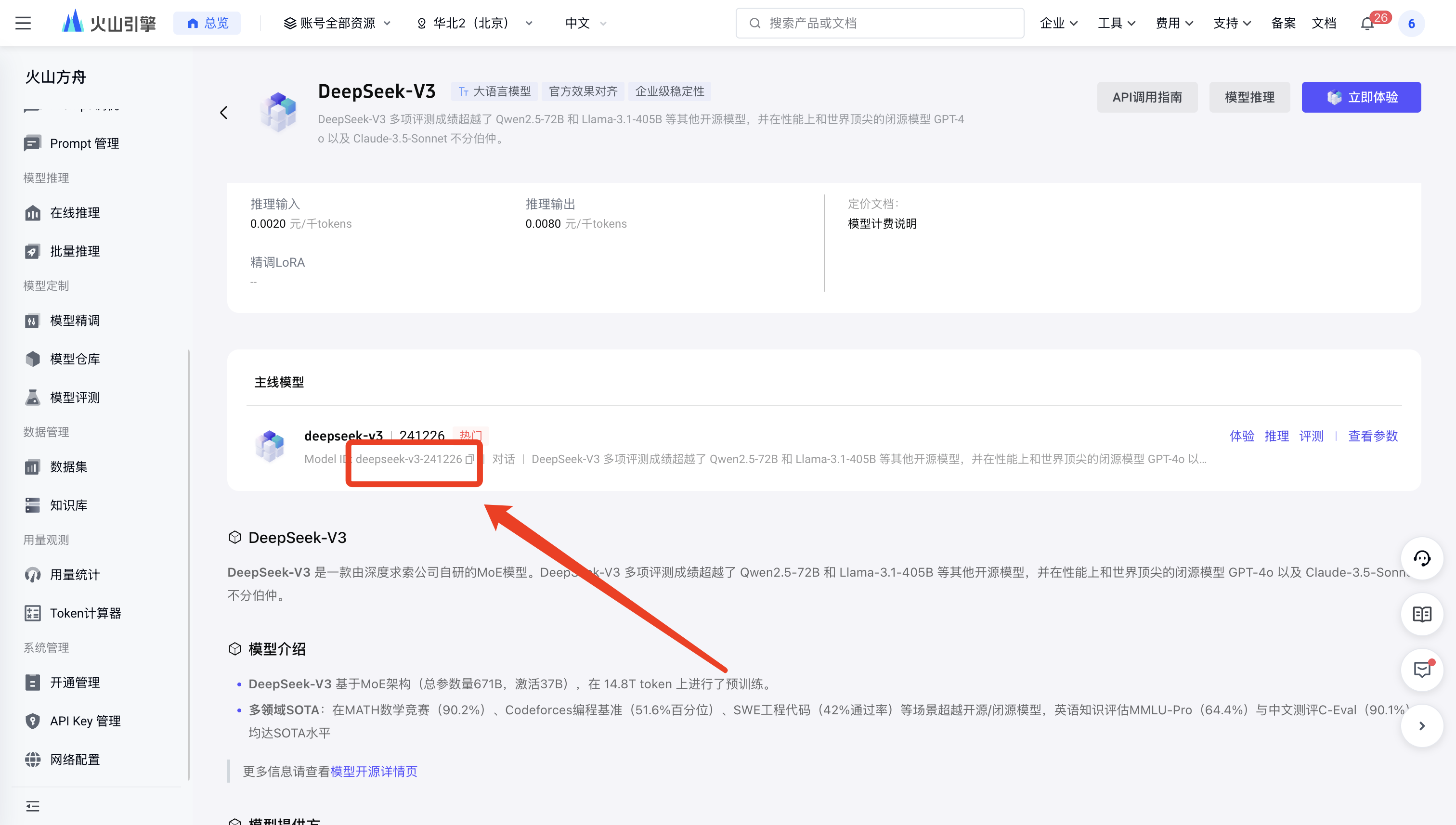
Task: Click the 立即体验 button
Action: pyautogui.click(x=1361, y=97)
